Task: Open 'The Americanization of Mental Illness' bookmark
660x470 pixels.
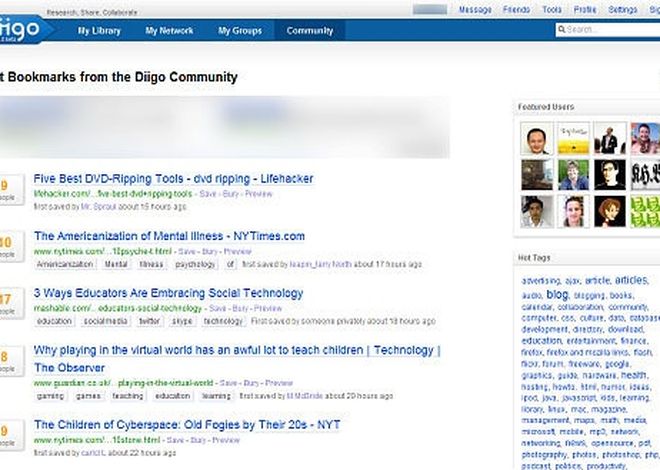Action: click(169, 236)
